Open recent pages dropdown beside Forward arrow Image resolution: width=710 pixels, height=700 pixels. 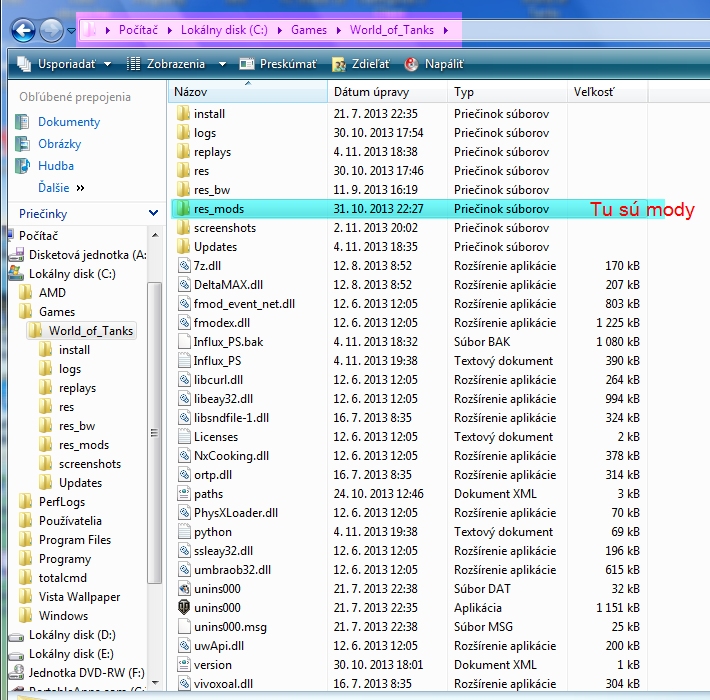tap(71, 31)
